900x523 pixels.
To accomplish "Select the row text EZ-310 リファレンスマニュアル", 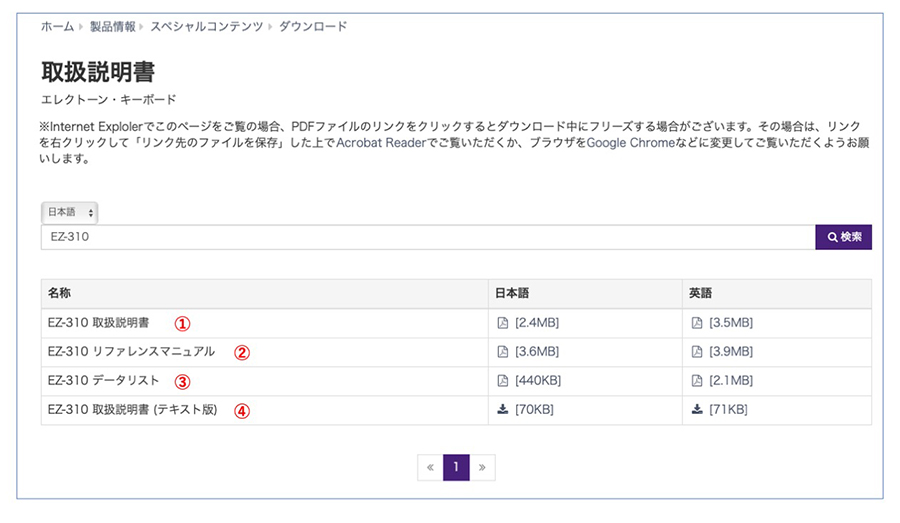I will click(x=131, y=351).
